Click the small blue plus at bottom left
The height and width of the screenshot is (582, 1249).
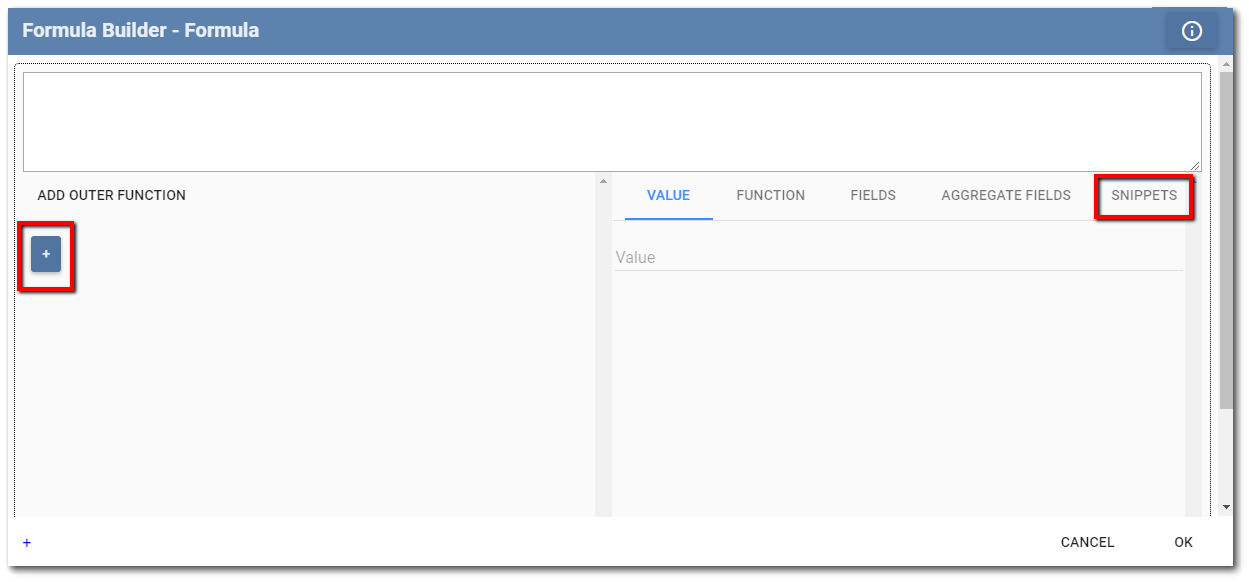coord(27,543)
